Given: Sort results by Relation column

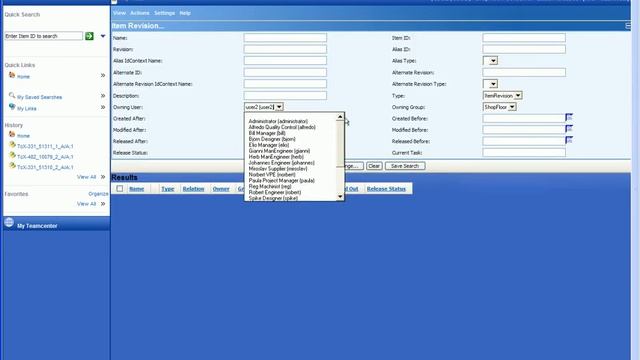Looking at the screenshot, I should coord(193,189).
